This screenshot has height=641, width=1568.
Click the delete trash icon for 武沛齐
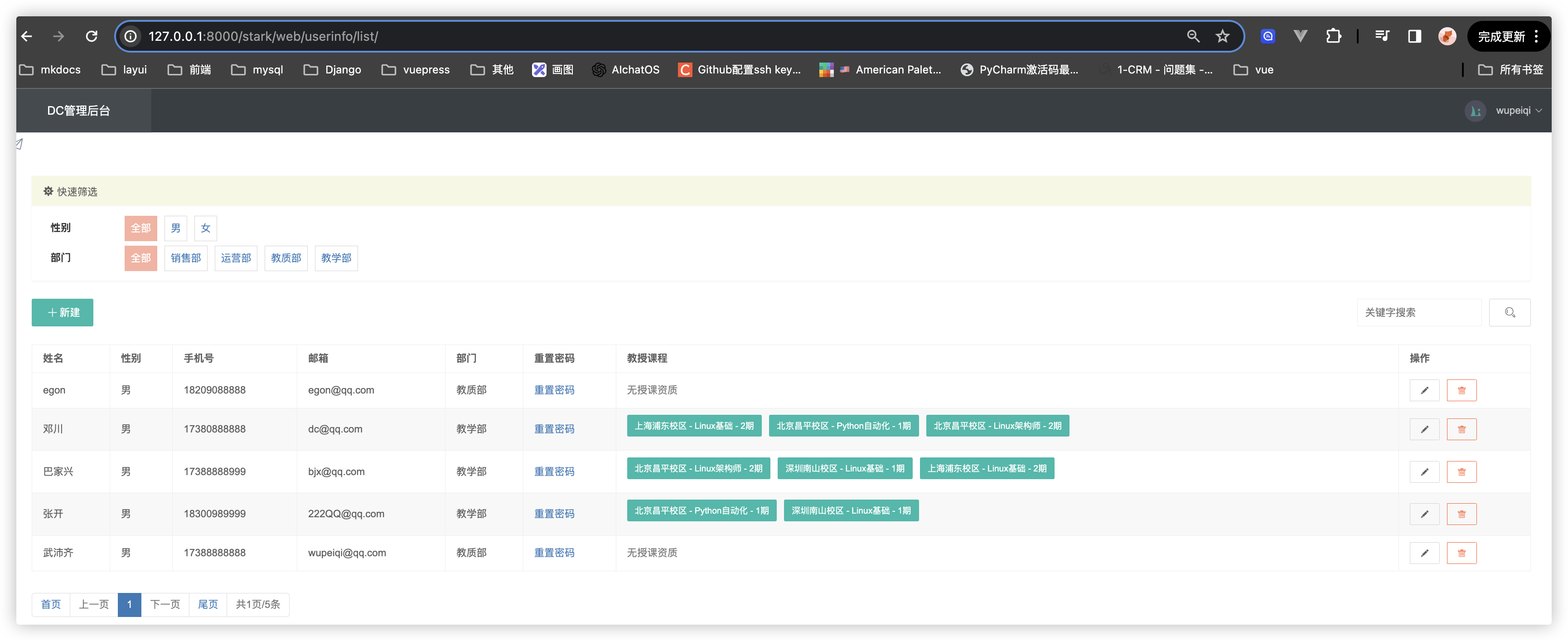tap(1461, 553)
